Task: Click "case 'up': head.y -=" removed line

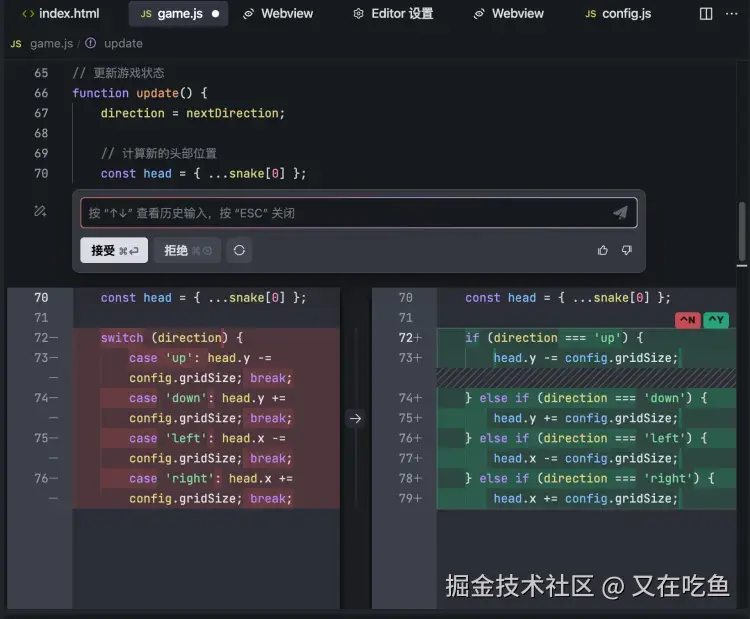Action: pos(200,358)
